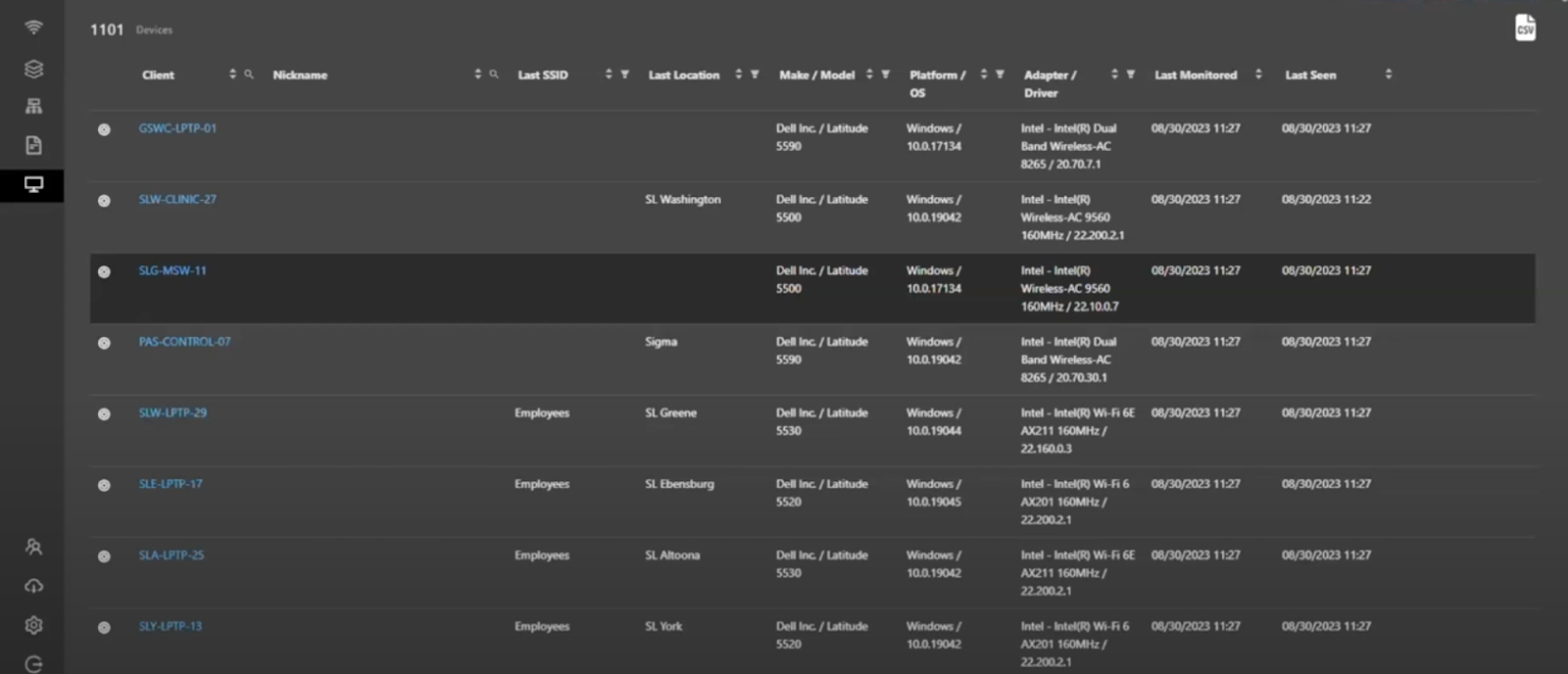The width and height of the screenshot is (1568, 674).
Task: Toggle the status circle for SLW-CLINIC-27
Action: (104, 201)
